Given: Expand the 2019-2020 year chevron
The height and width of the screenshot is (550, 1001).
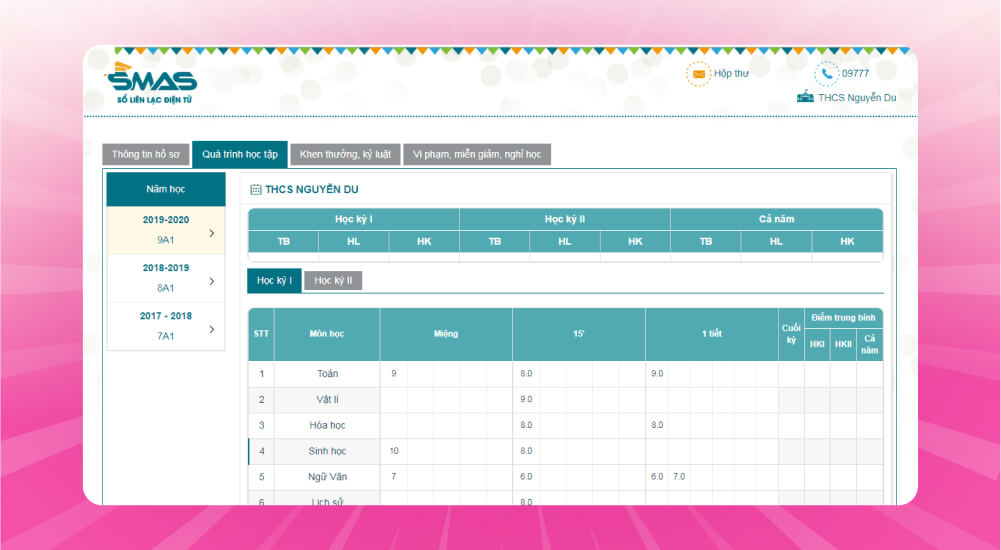Looking at the screenshot, I should click(212, 234).
